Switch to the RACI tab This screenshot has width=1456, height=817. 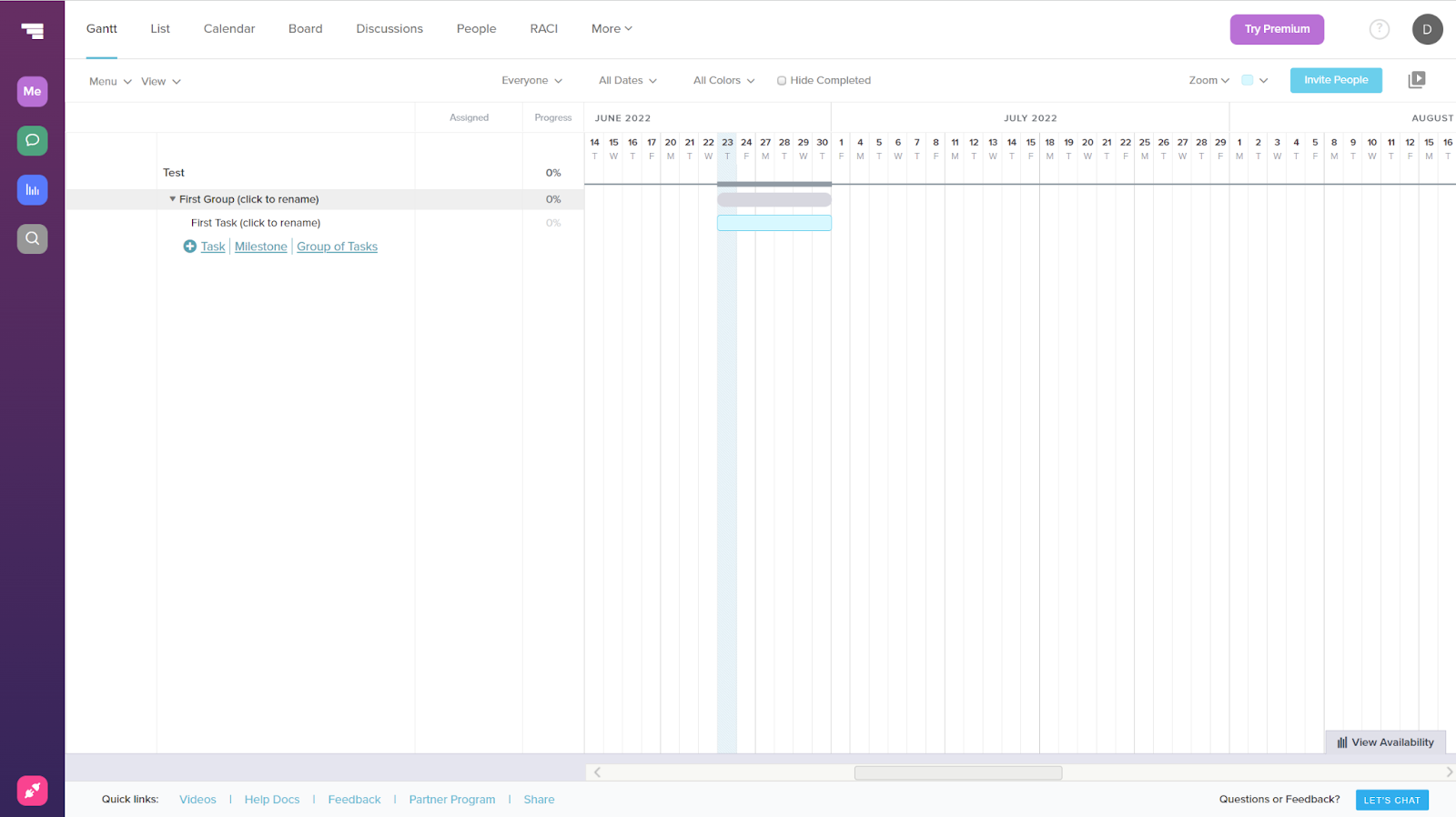(x=544, y=29)
